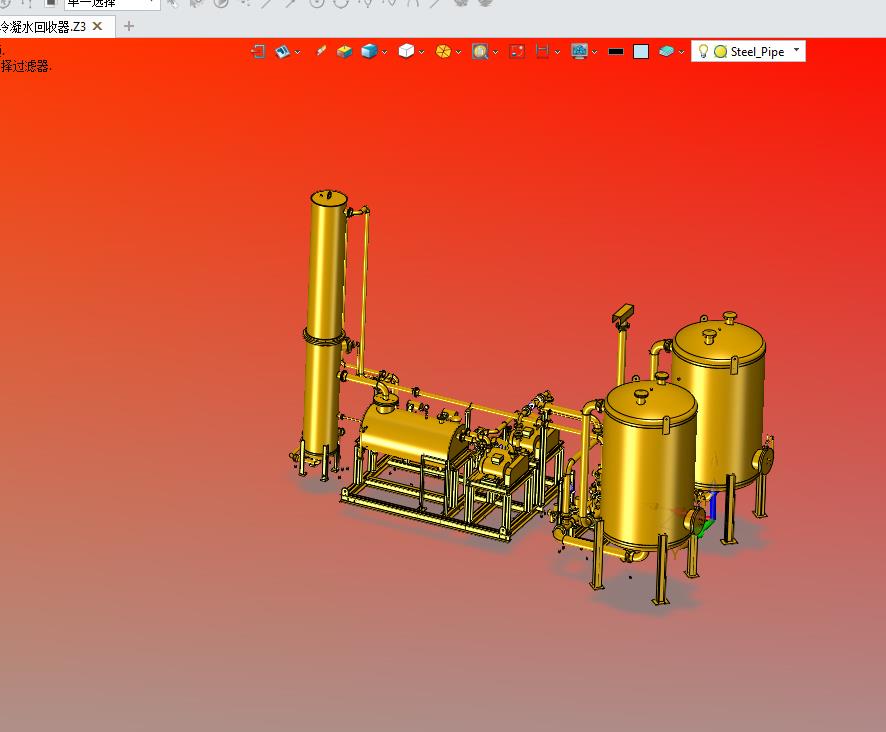Open the 单一选择 selection filter box
This screenshot has width=886, height=732.
click(112, 4)
